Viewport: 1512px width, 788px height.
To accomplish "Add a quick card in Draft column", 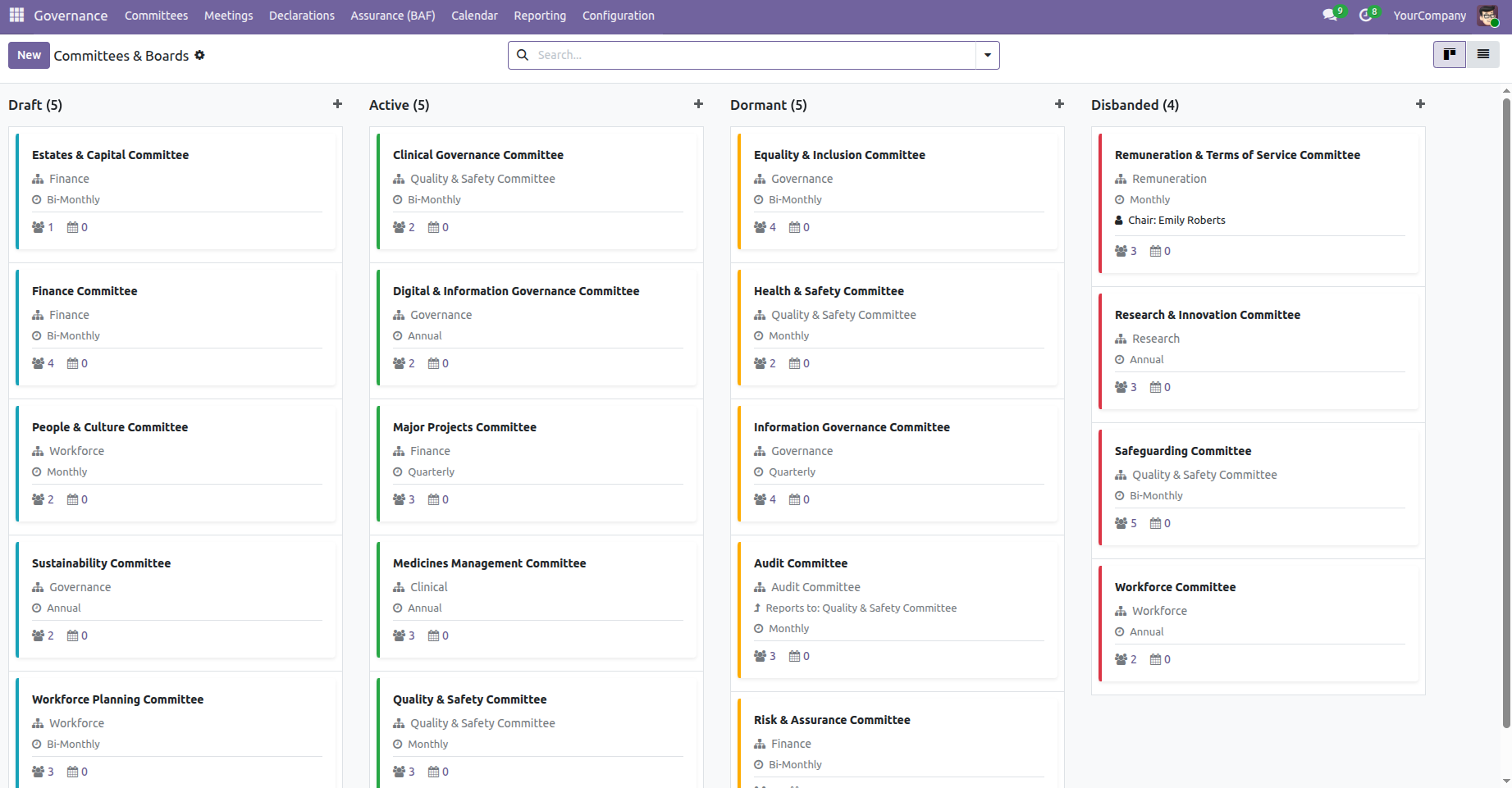I will 337,104.
